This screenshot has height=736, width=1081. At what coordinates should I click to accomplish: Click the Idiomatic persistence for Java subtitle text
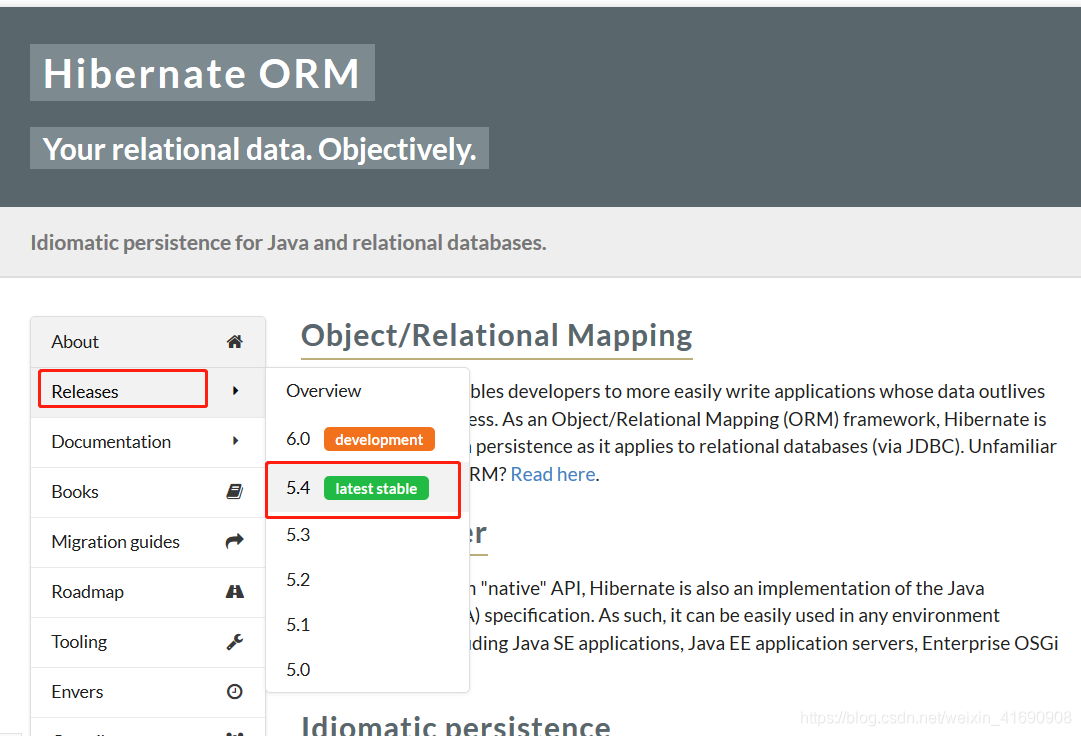tap(288, 243)
